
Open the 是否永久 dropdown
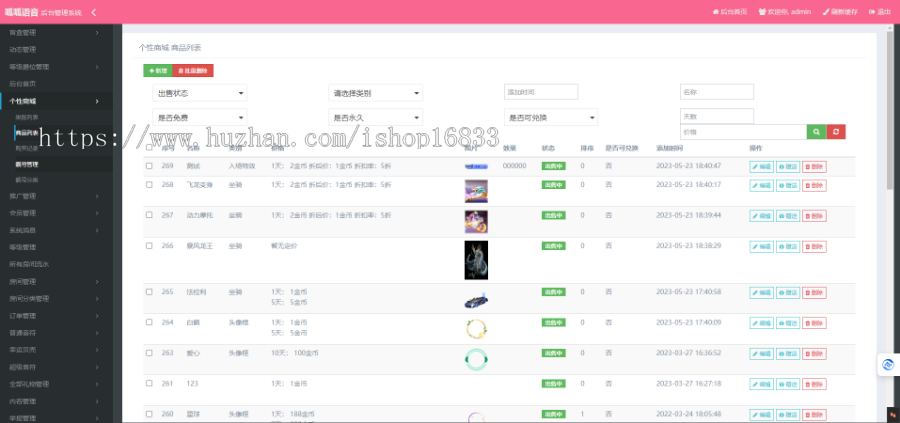(375, 117)
